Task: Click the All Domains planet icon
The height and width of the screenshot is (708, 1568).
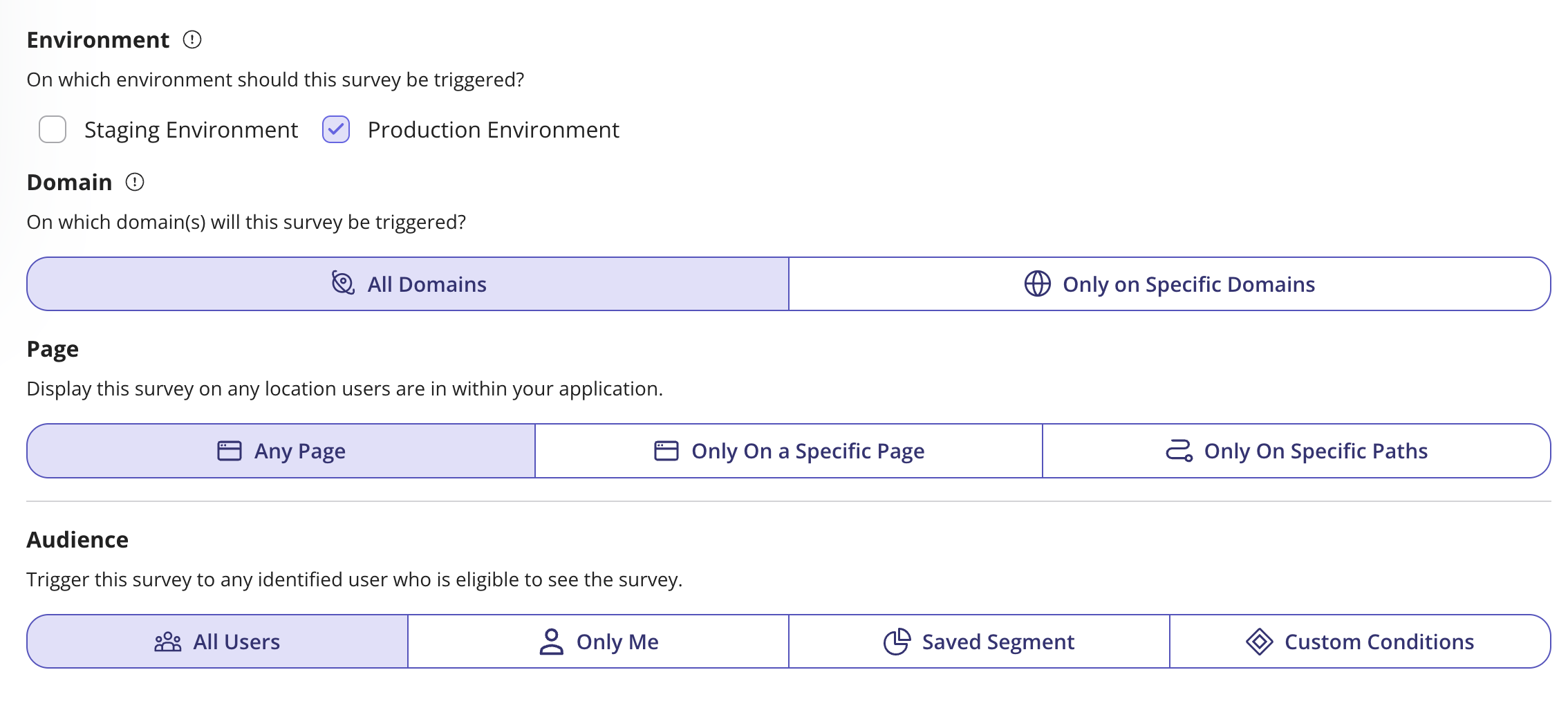Action: click(x=343, y=283)
